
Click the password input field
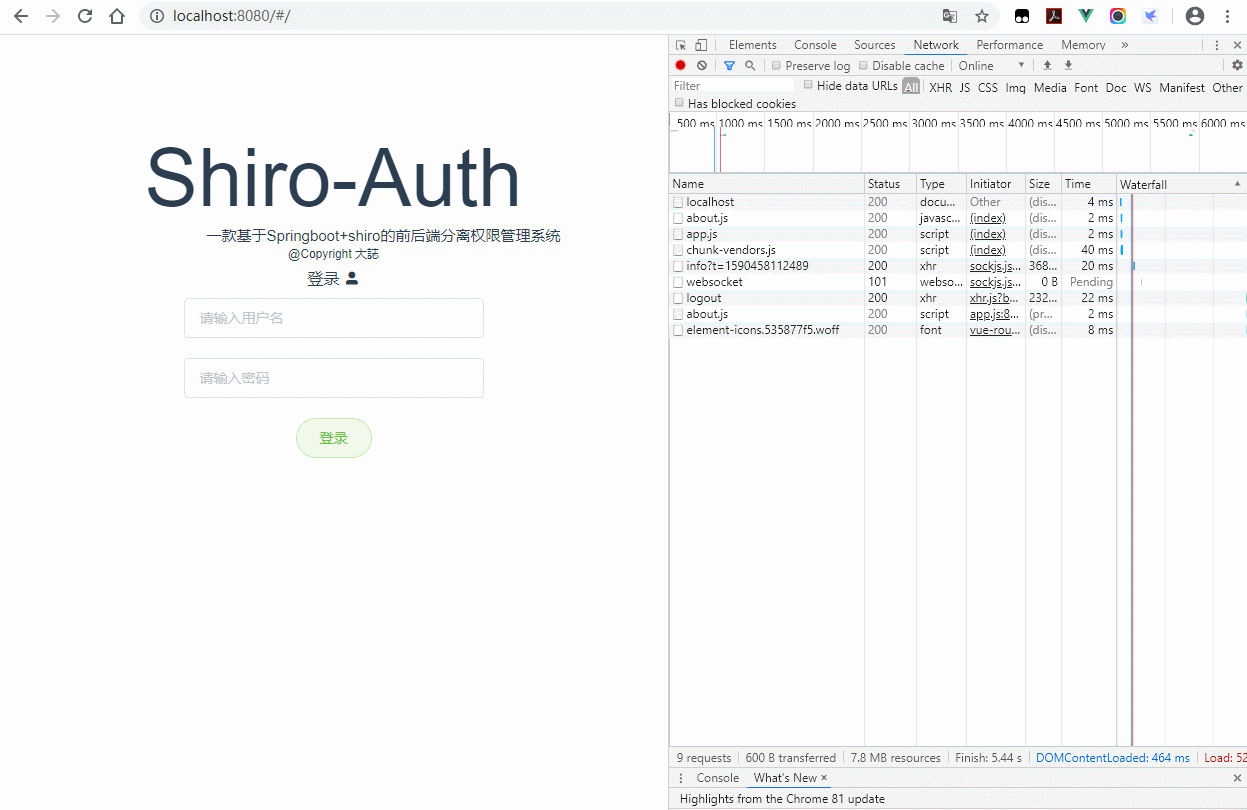coord(334,378)
